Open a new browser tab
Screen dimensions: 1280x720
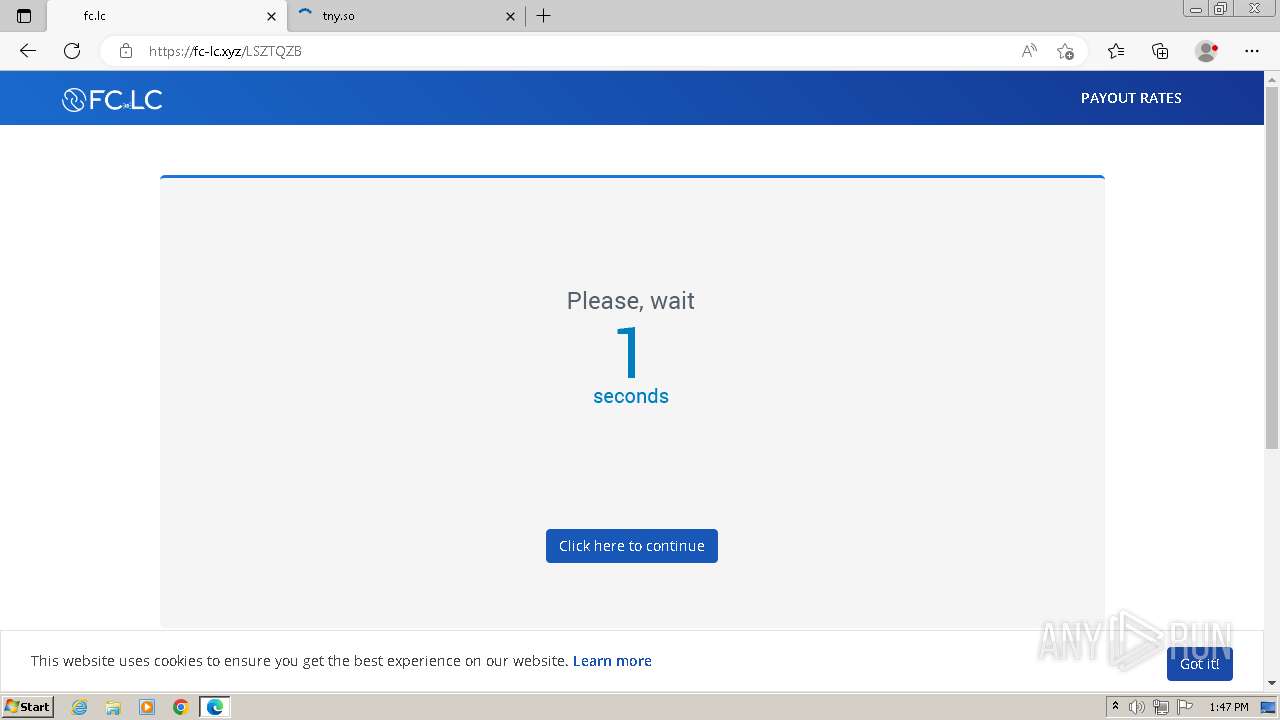[x=543, y=16]
